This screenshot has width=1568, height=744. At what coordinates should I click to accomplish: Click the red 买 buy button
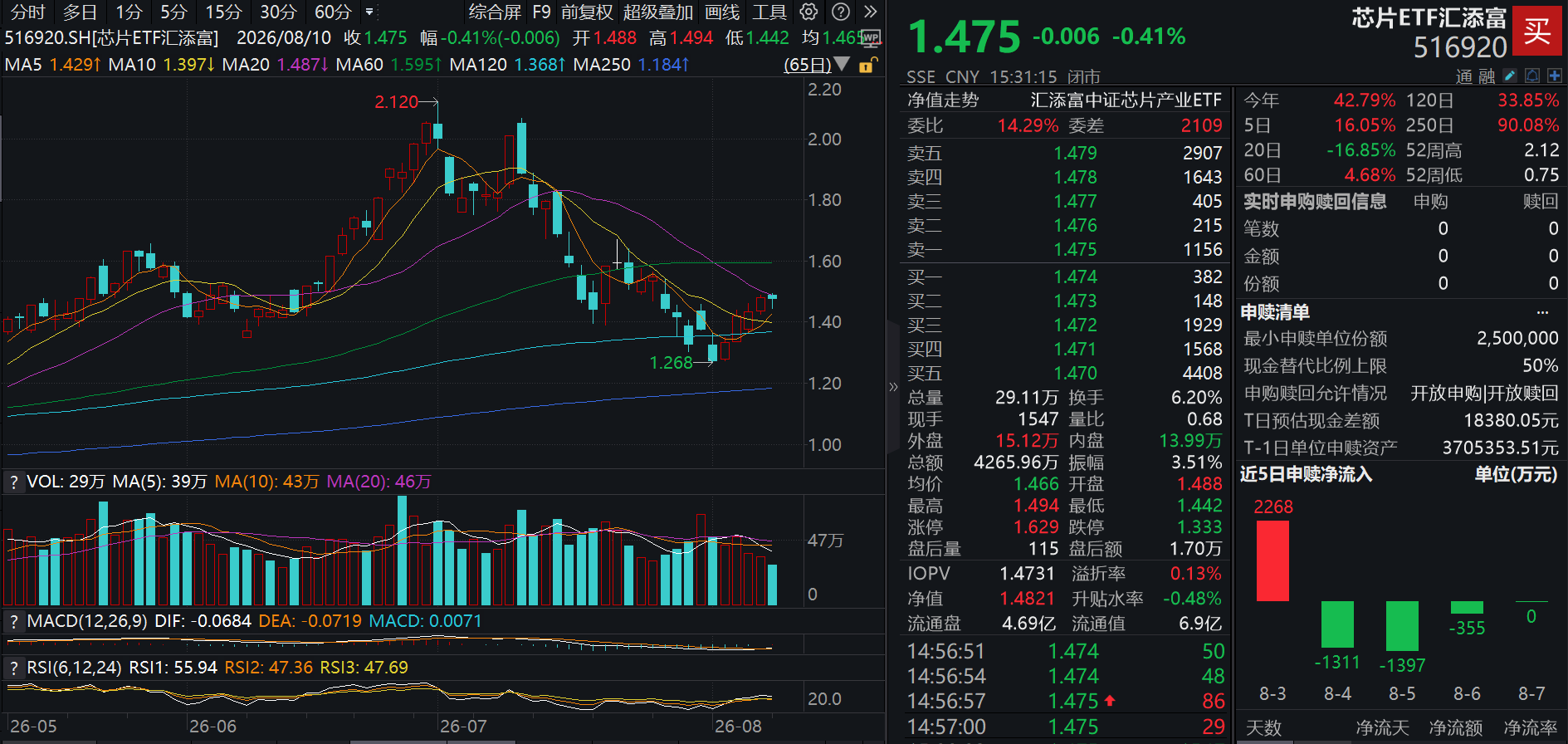[x=1536, y=32]
